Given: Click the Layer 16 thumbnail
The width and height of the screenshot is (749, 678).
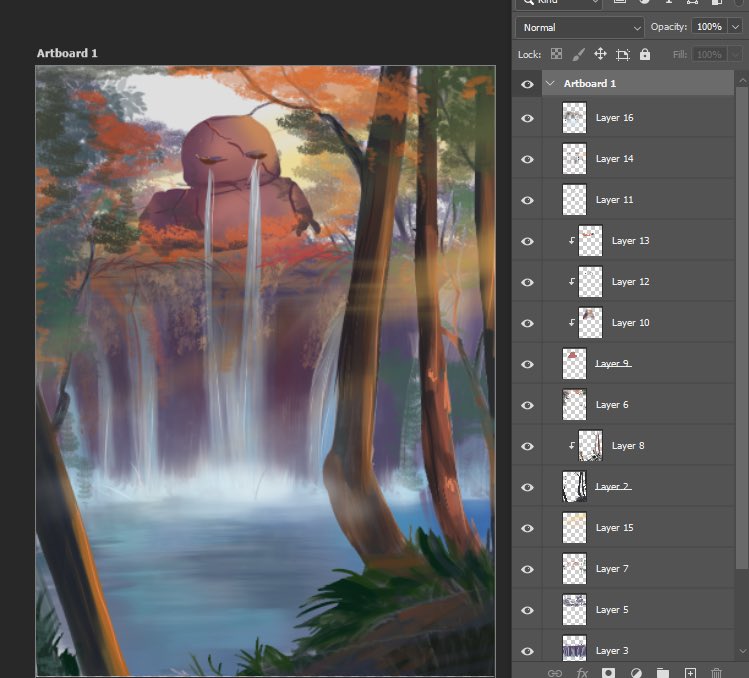Looking at the screenshot, I should [x=574, y=118].
